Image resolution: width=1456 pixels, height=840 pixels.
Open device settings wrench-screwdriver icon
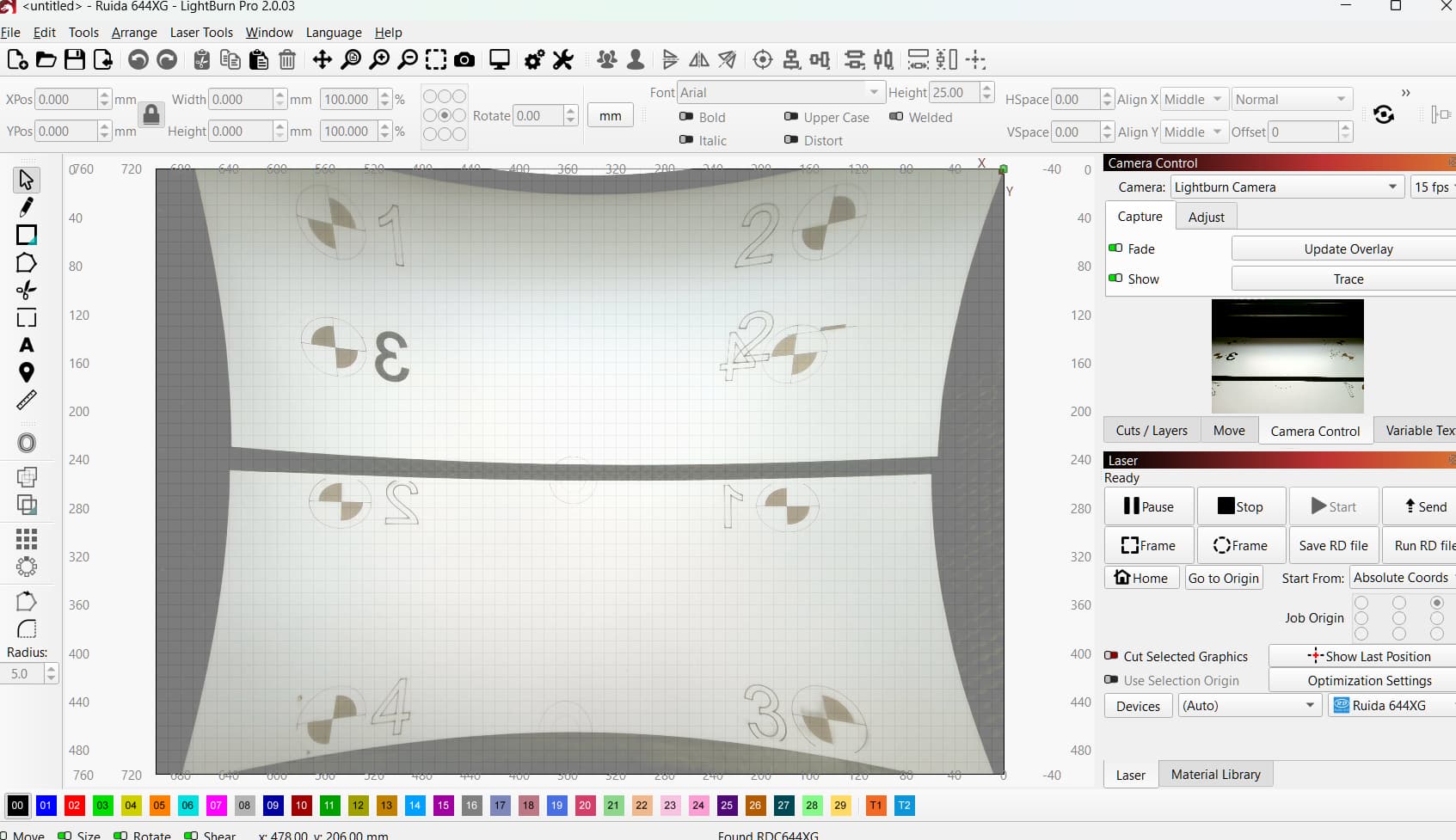(x=562, y=59)
